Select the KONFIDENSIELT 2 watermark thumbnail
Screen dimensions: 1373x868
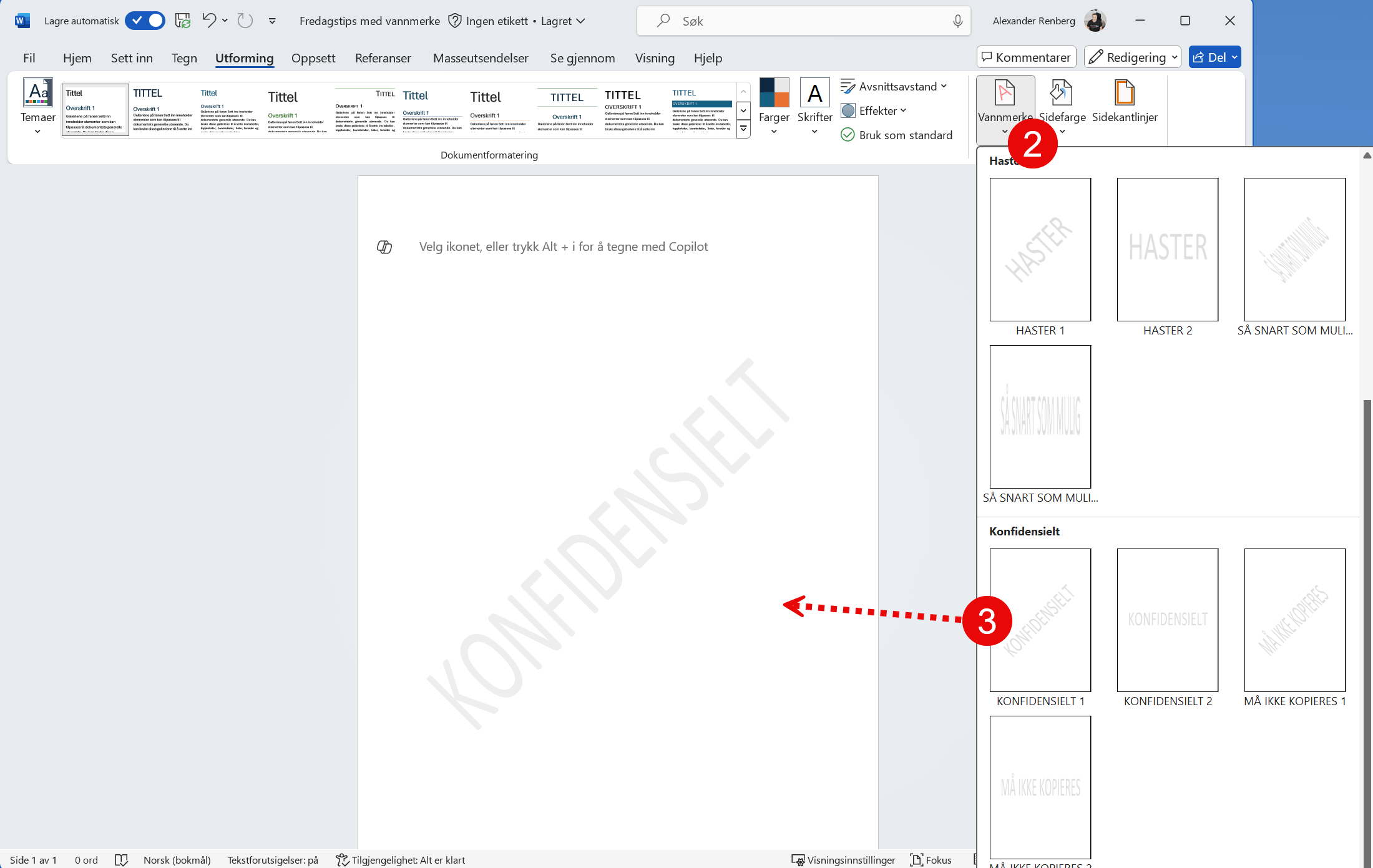point(1167,620)
